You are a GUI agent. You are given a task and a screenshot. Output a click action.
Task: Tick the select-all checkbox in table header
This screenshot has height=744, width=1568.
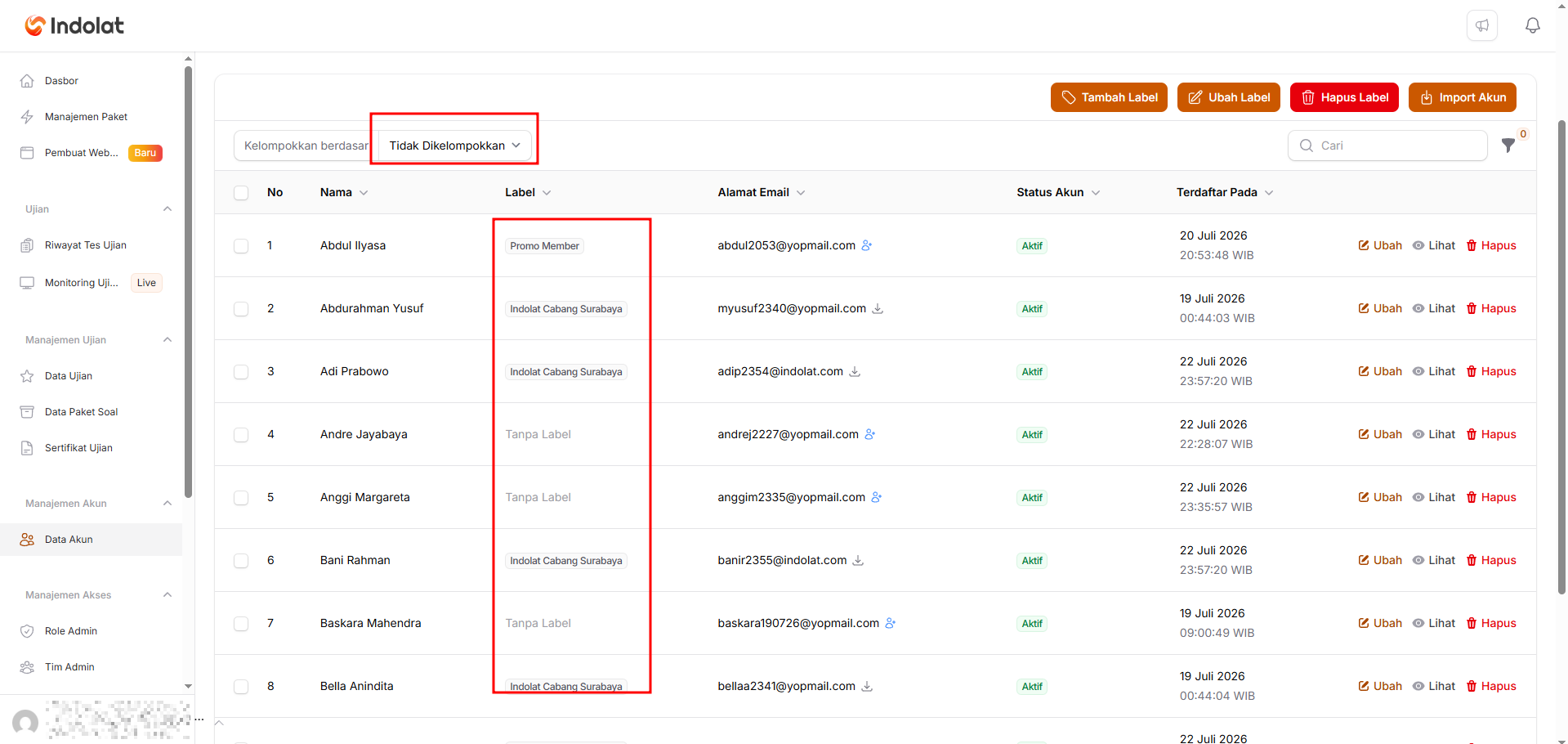(241, 193)
